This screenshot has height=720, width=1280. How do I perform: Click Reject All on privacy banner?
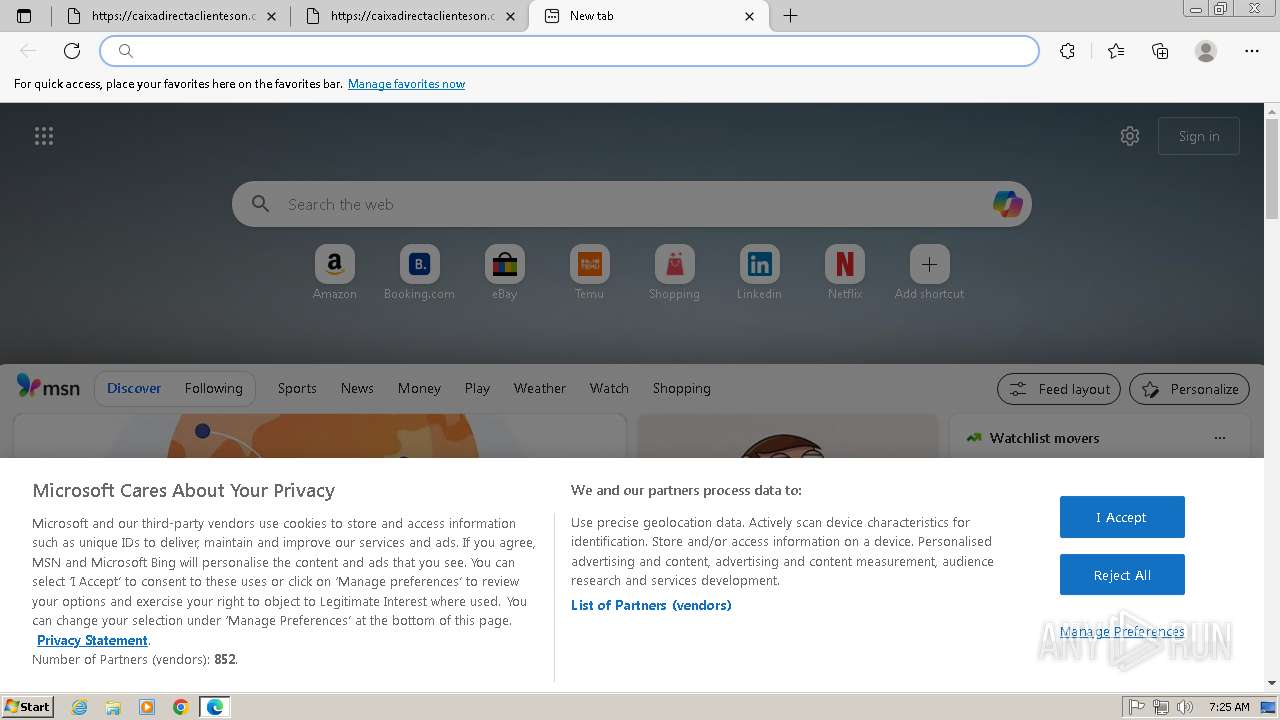pos(1122,575)
